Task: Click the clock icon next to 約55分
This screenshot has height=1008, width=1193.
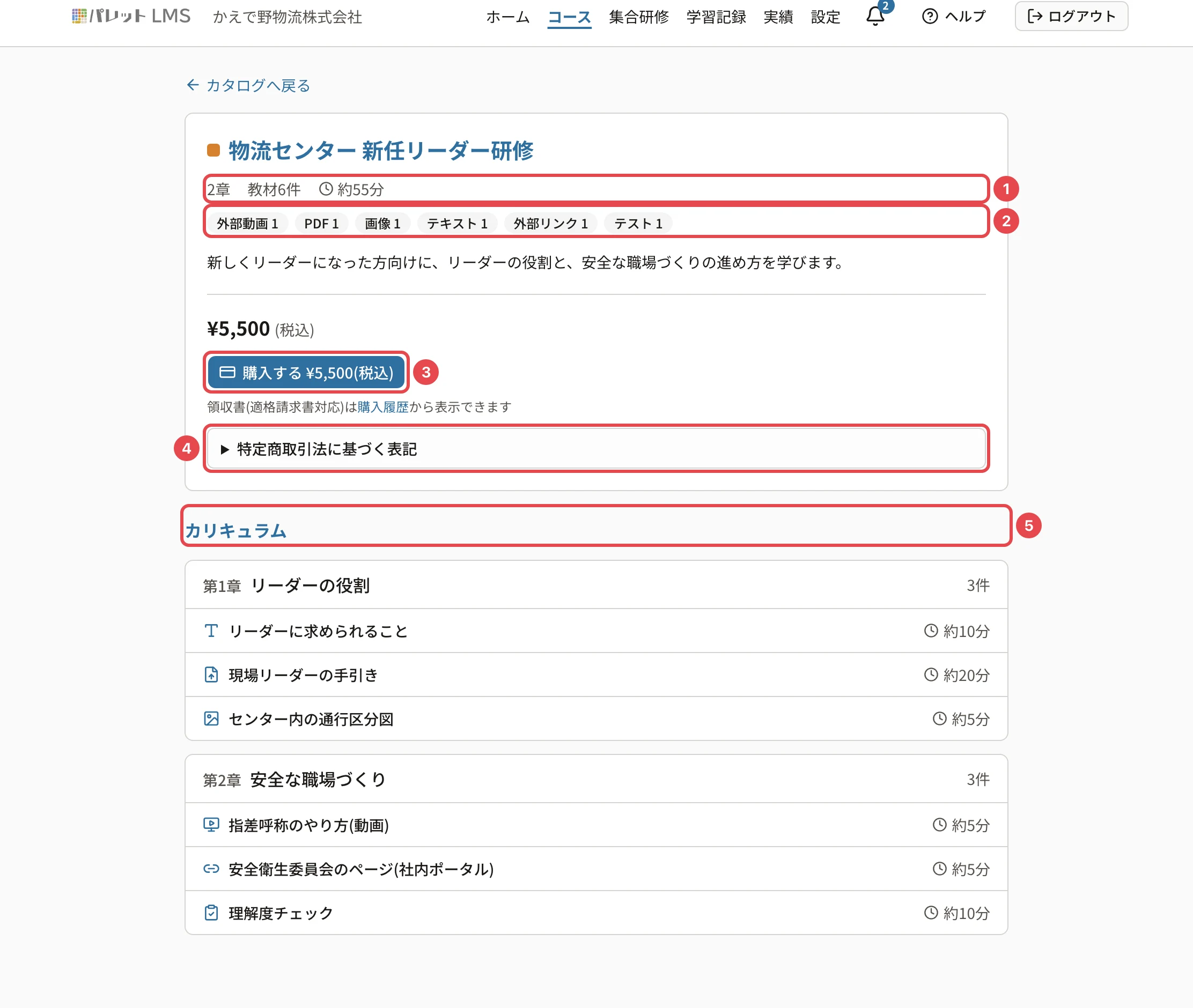Action: pyautogui.click(x=326, y=189)
